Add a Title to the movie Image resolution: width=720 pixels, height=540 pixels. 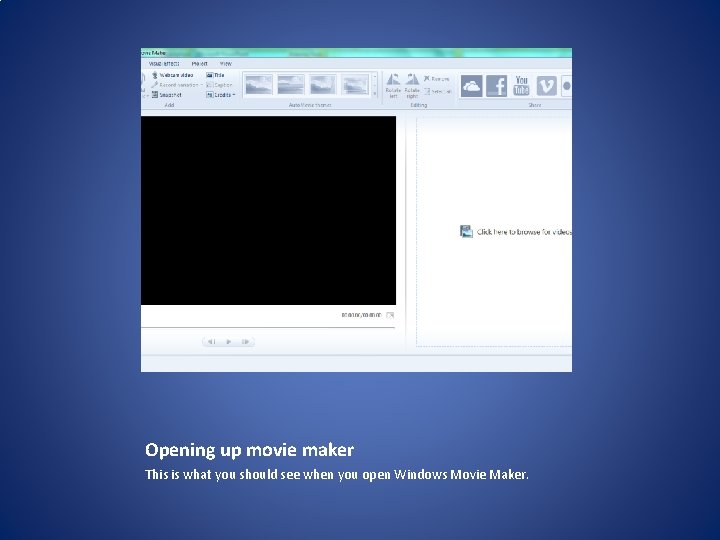coord(215,75)
